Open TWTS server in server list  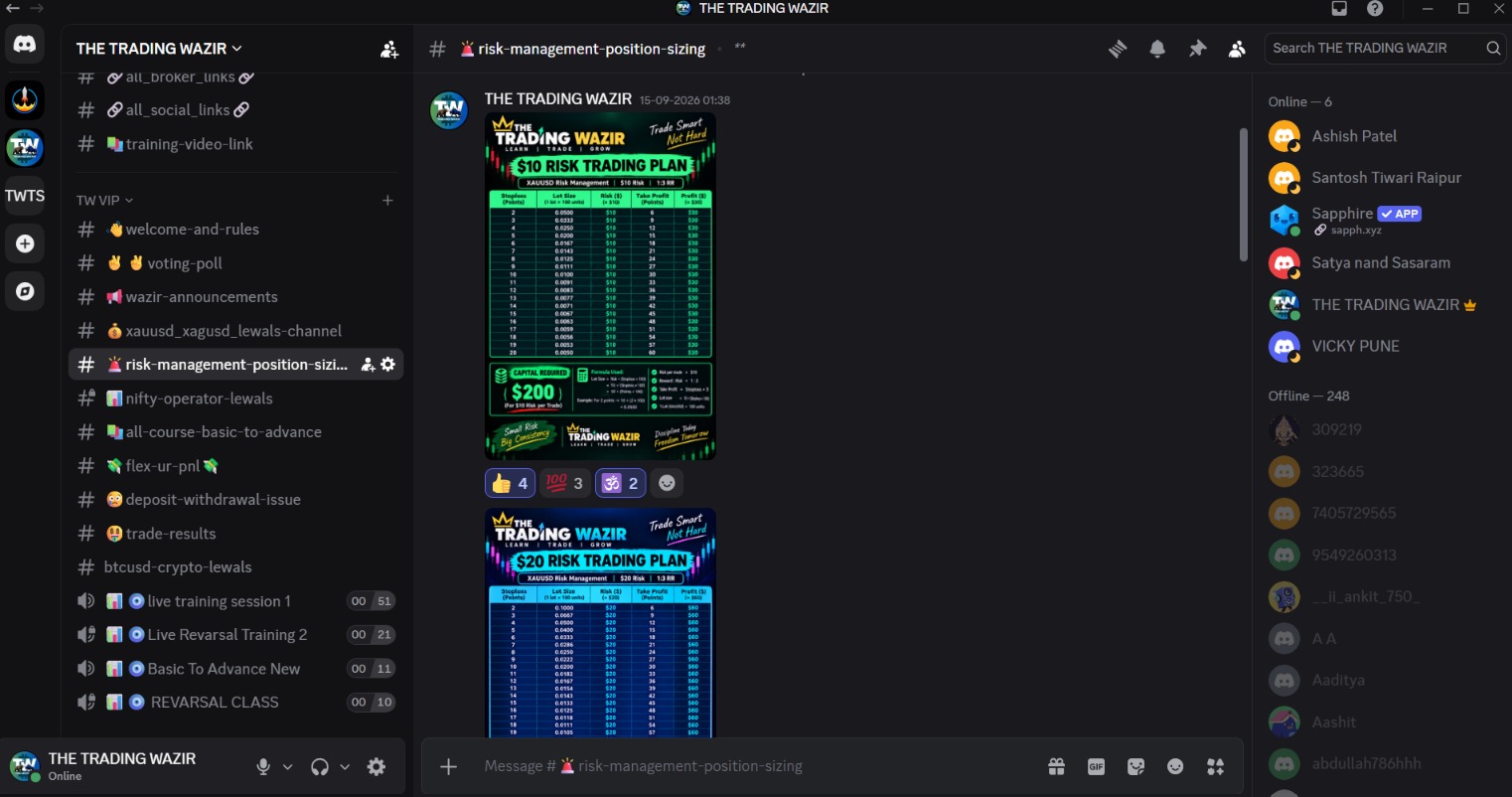(x=25, y=196)
